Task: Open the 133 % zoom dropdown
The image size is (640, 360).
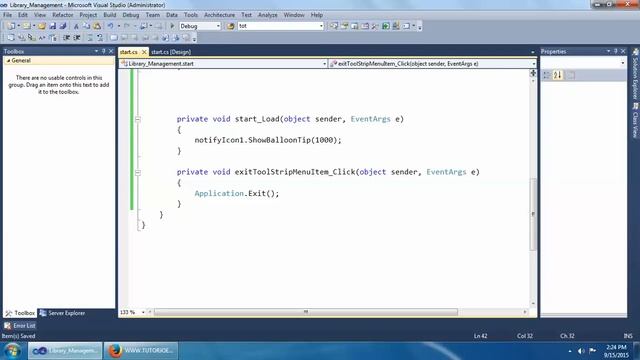Action: coord(143,312)
